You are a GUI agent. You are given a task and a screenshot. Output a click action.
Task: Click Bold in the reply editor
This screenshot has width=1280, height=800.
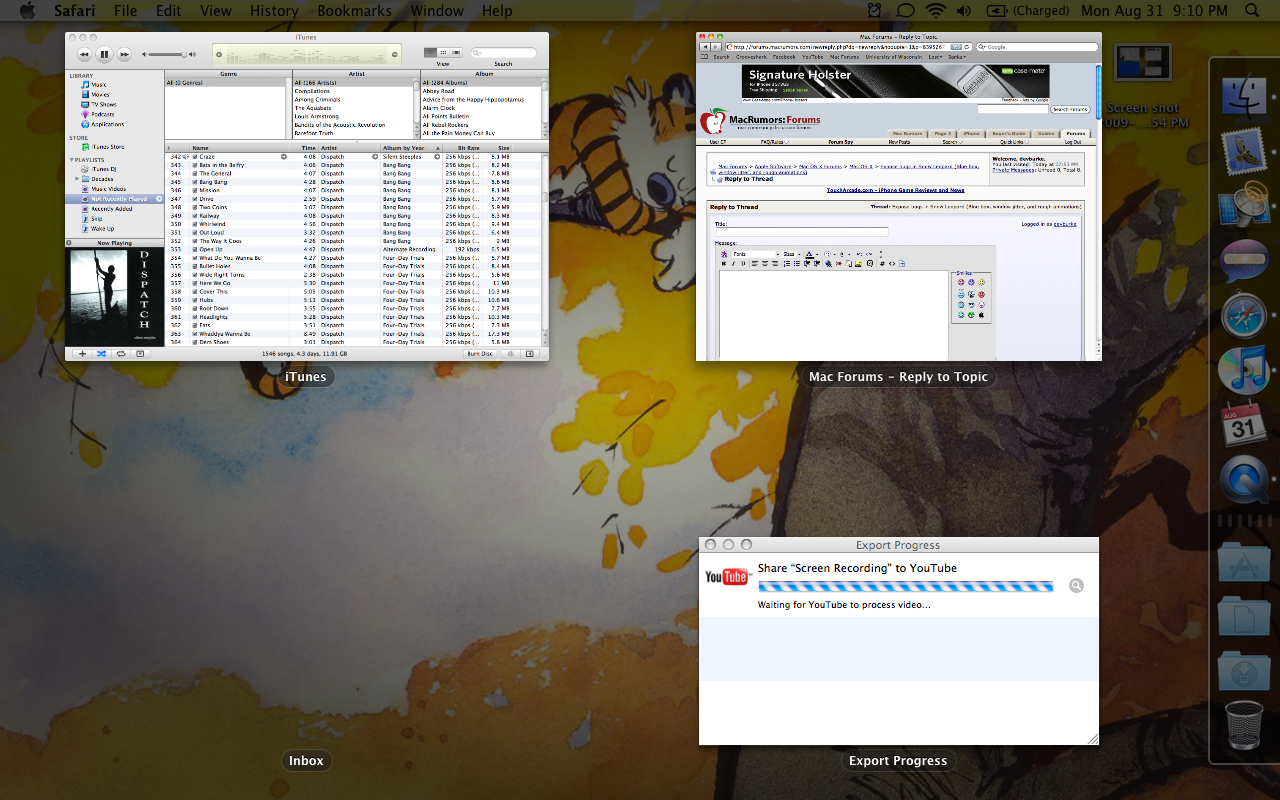(724, 263)
